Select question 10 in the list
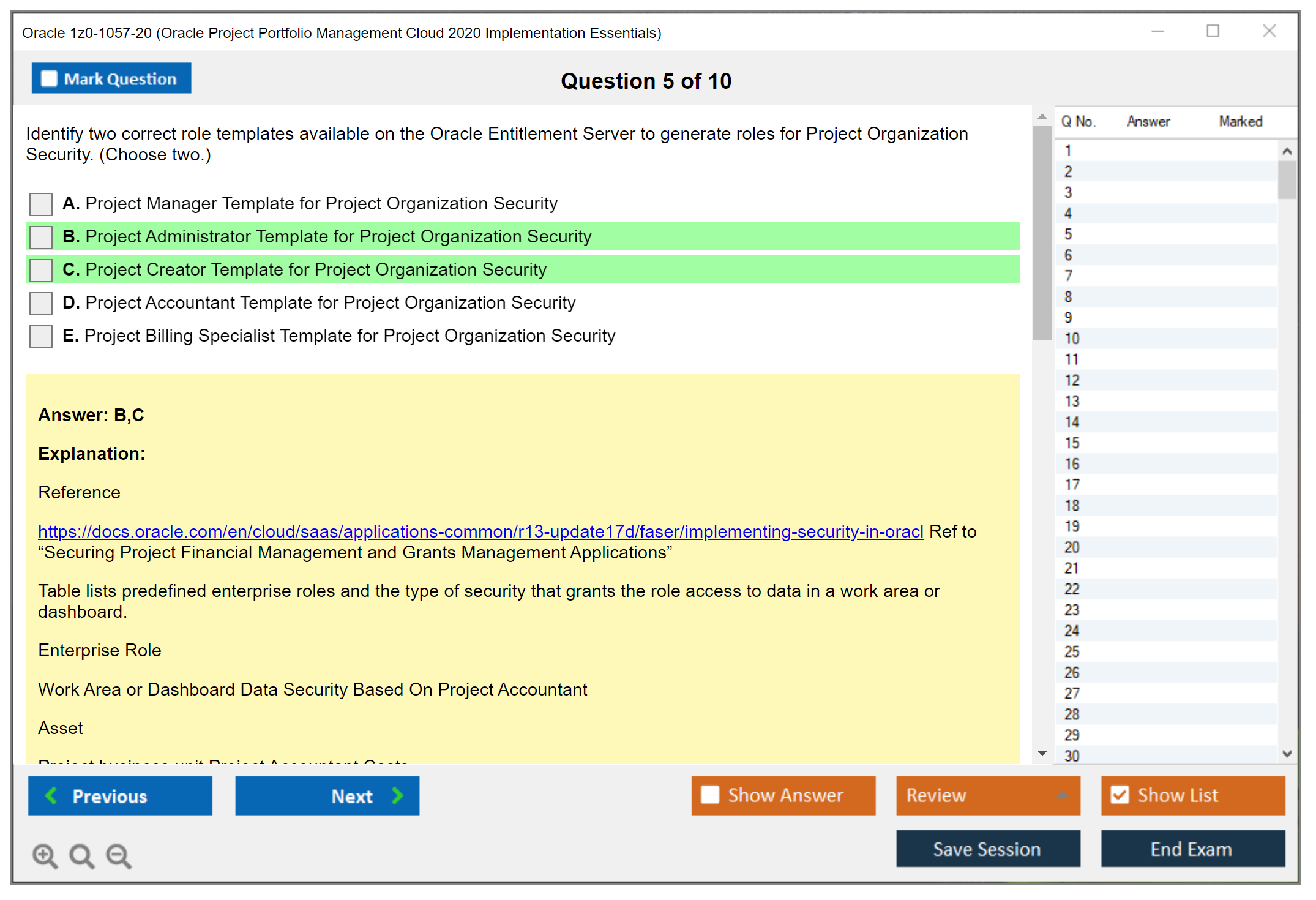This screenshot has width=1316, height=900. 1072,339
